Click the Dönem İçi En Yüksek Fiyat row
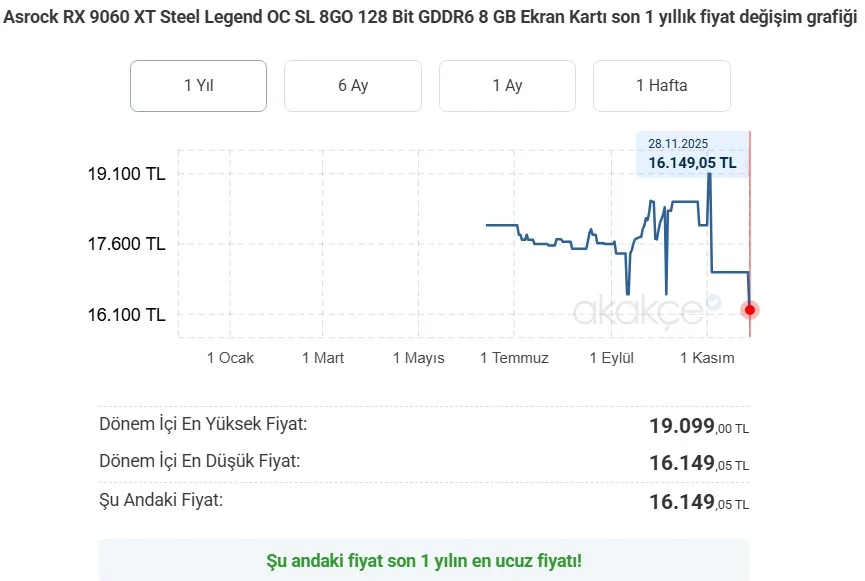The height and width of the screenshot is (581, 865). (423, 426)
